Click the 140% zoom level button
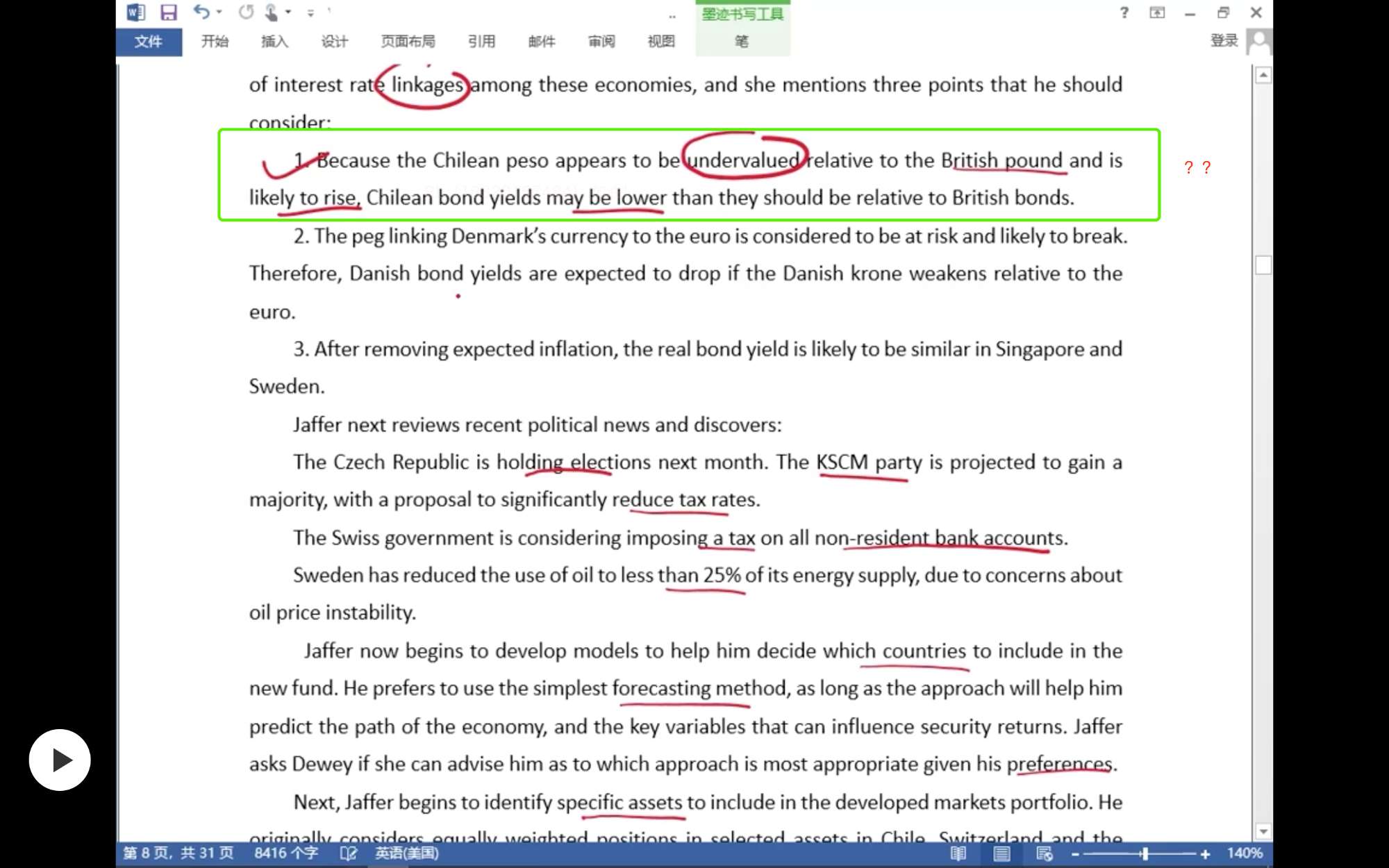 [1245, 853]
